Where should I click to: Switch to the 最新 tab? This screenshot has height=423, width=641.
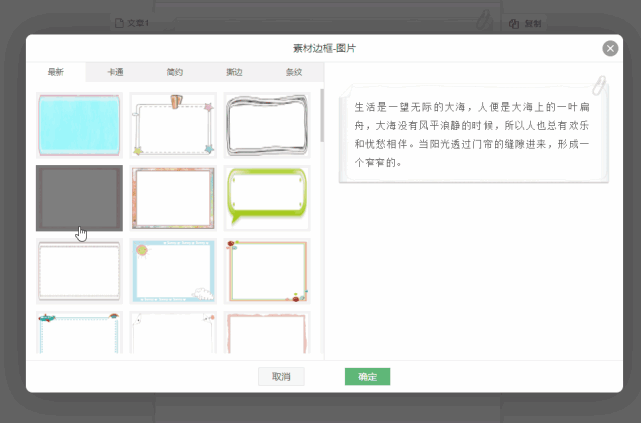coord(56,72)
